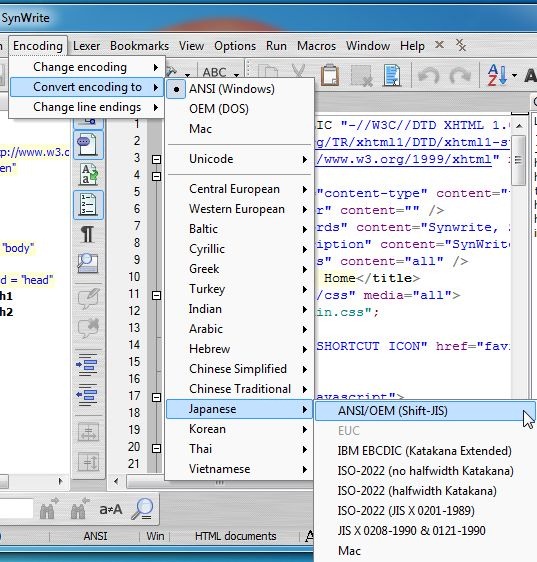Select ANSI/OEM (Shift-JIS) Japanese encoding
This screenshot has height=562, width=537.
click(425, 411)
